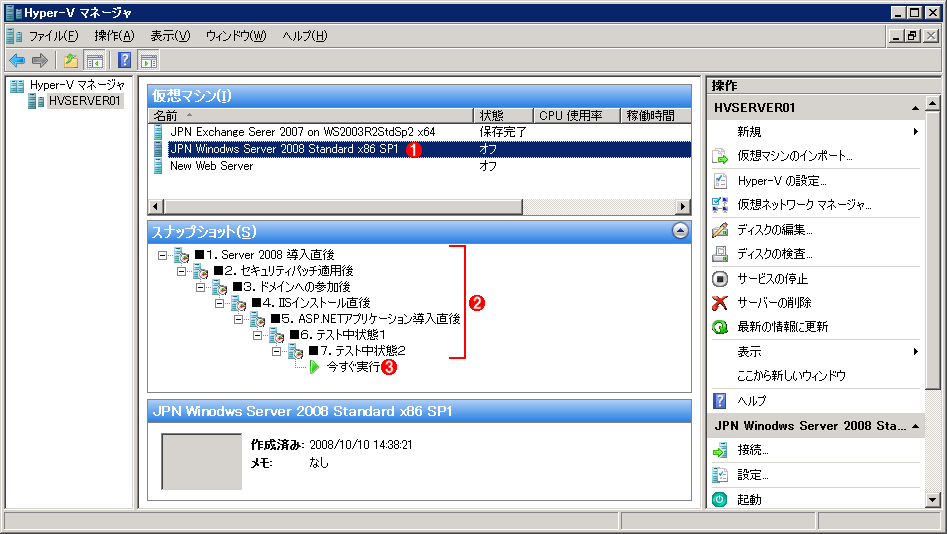
Task: Click the green 最新の情報に更新 refresh icon
Action: pos(720,327)
